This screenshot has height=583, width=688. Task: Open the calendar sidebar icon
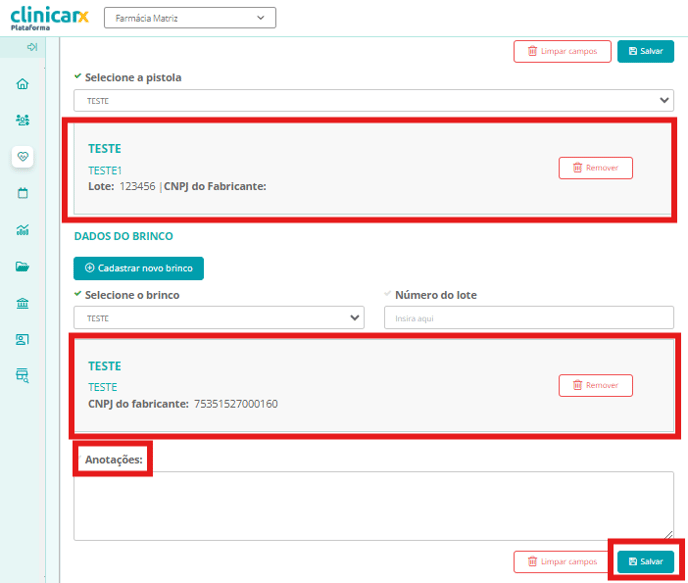pyautogui.click(x=23, y=193)
